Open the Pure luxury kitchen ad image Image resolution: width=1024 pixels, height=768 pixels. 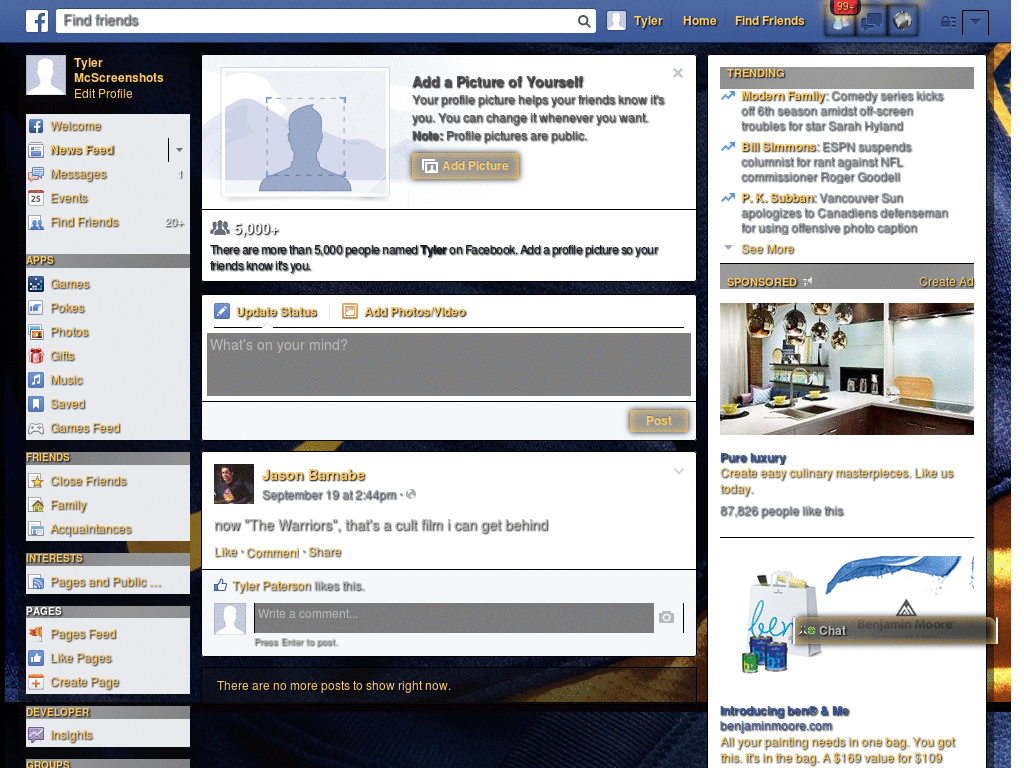pyautogui.click(x=847, y=369)
